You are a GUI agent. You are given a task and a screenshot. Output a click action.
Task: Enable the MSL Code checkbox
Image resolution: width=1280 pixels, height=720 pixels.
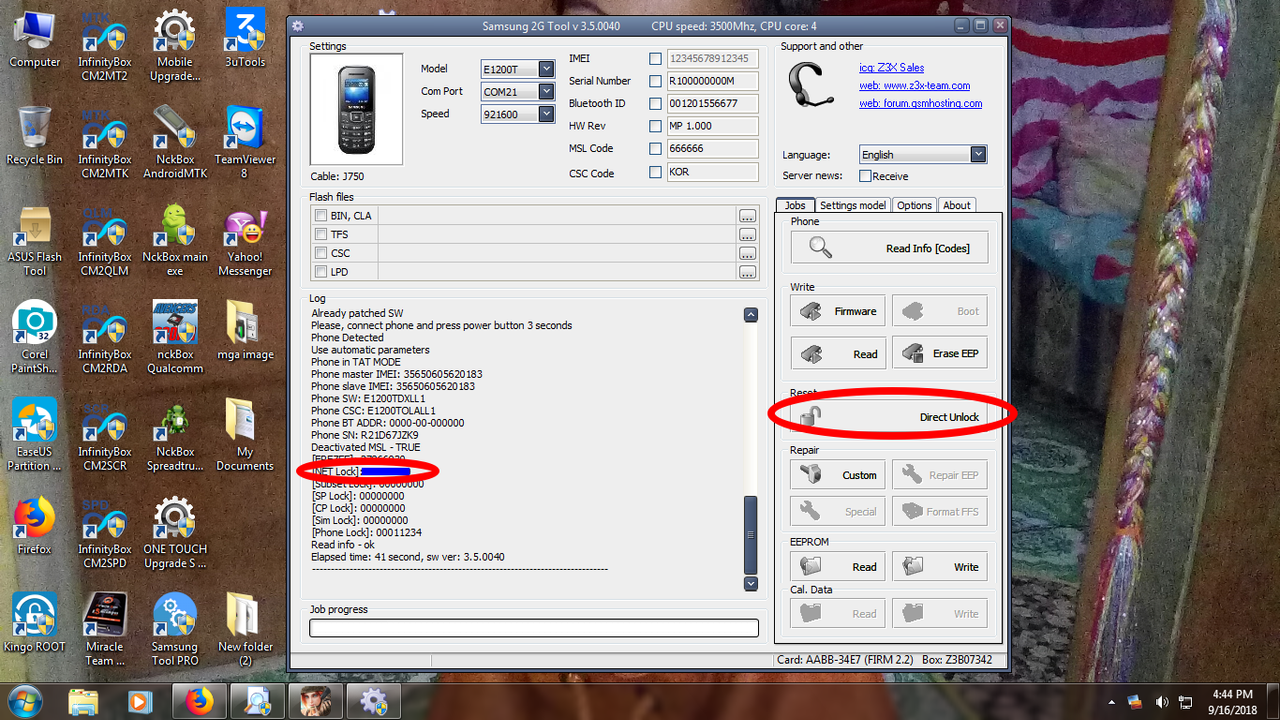coord(655,148)
